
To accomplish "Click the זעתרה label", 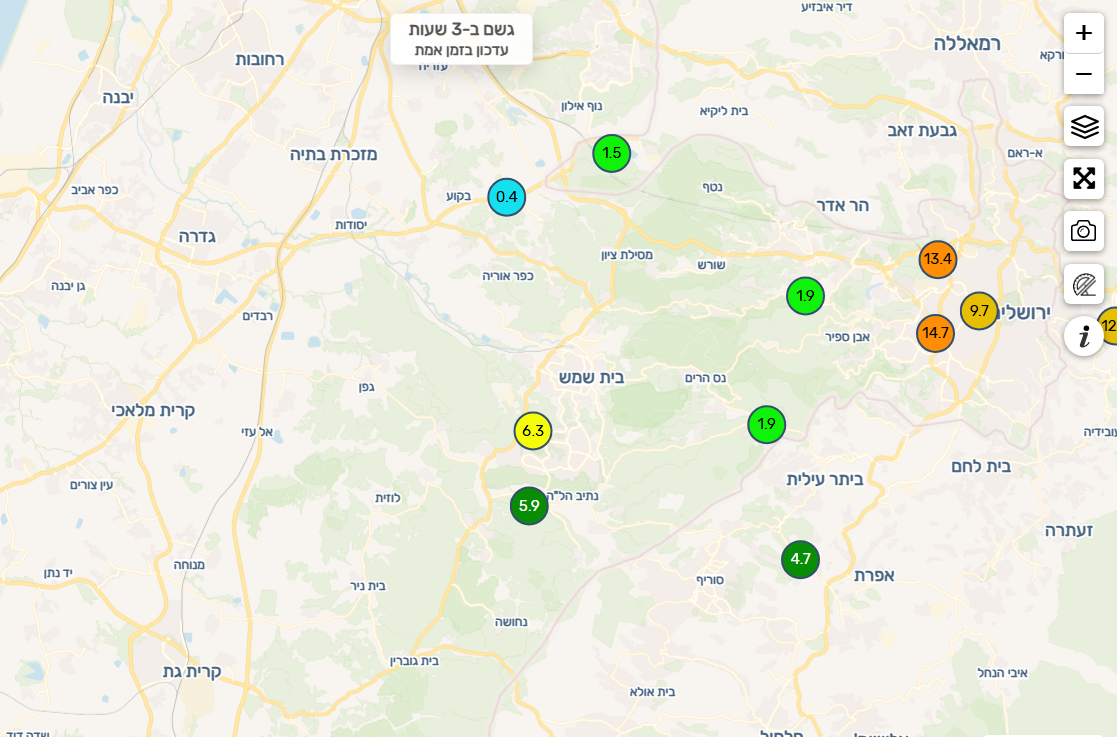I will click(x=1069, y=530).
